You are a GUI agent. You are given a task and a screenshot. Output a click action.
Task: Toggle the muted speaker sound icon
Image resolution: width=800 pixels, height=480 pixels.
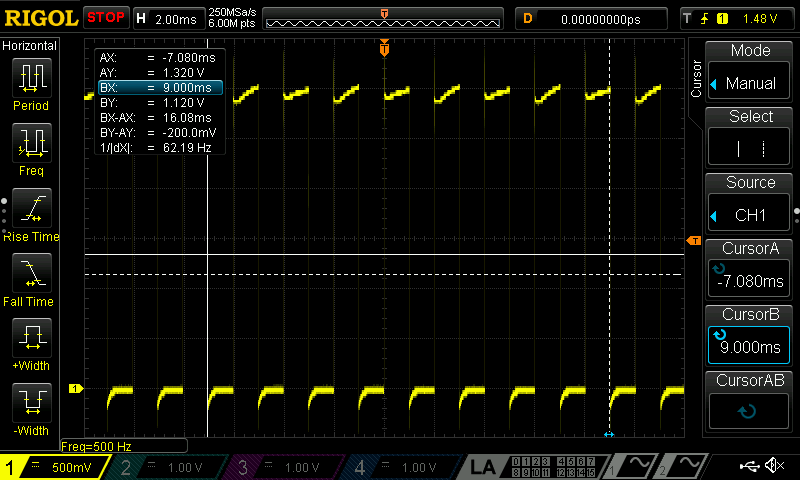point(775,465)
